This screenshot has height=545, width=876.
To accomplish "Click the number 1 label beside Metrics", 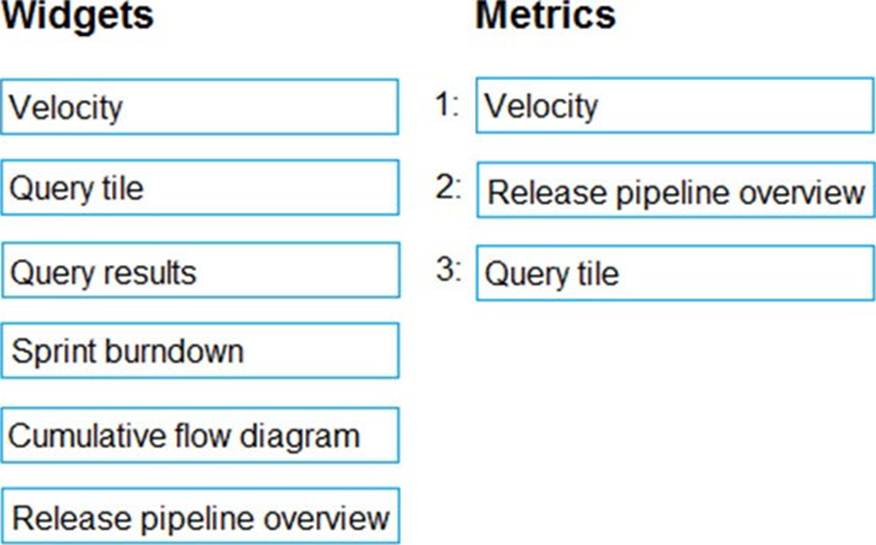I will click(x=446, y=105).
